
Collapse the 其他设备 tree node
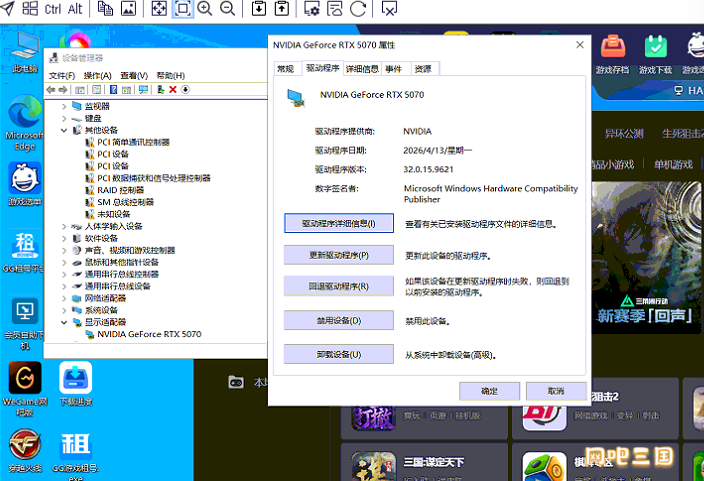[x=64, y=130]
